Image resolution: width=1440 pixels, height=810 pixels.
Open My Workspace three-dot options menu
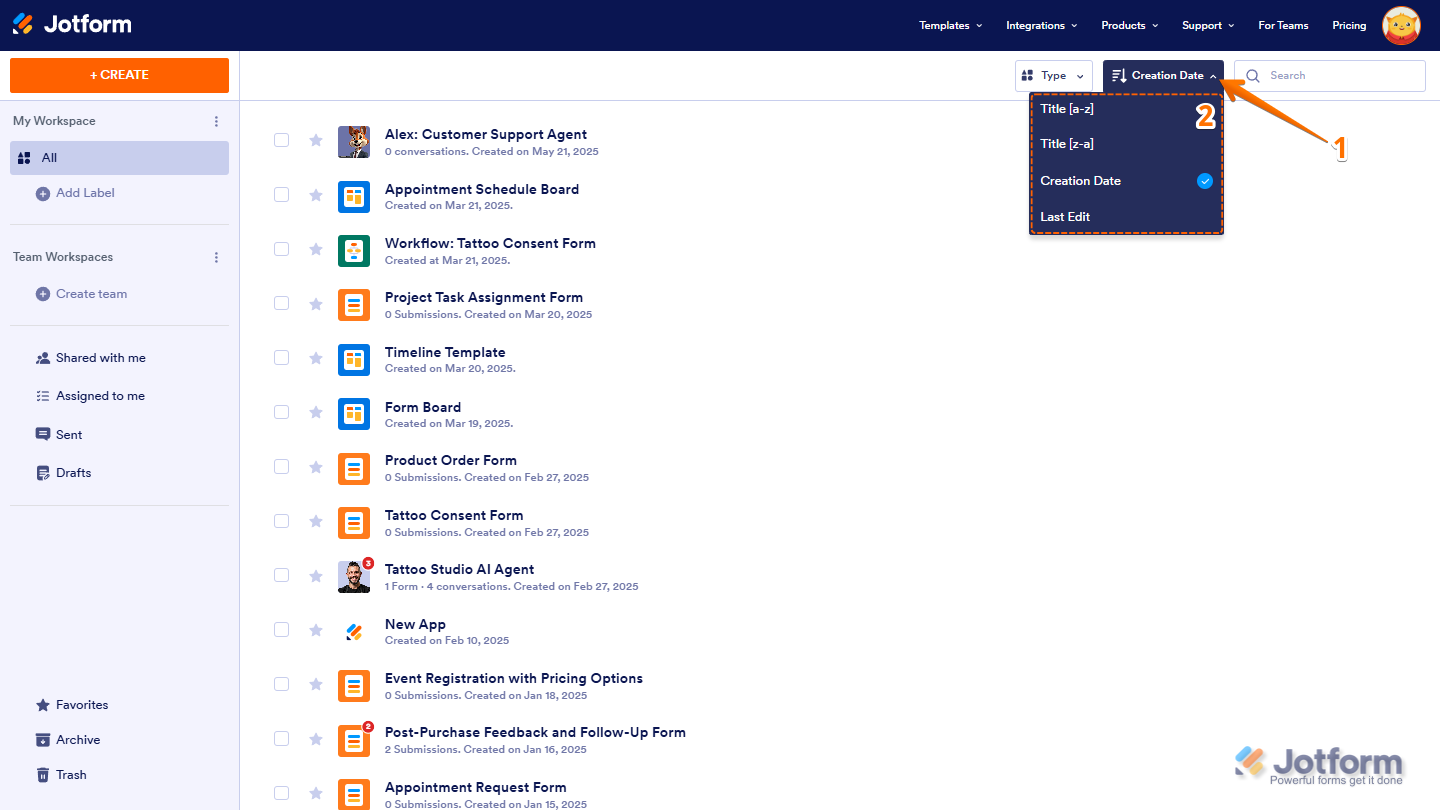217,121
